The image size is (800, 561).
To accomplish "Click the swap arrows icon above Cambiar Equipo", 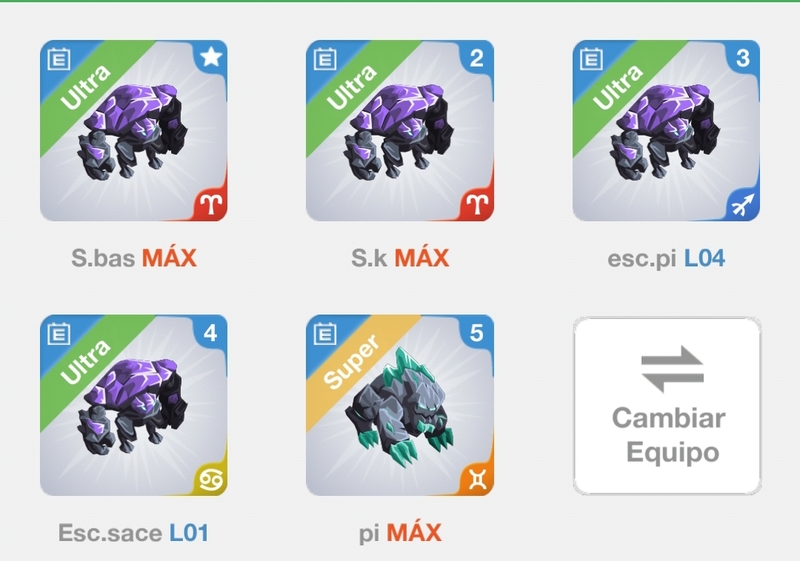I will click(672, 369).
